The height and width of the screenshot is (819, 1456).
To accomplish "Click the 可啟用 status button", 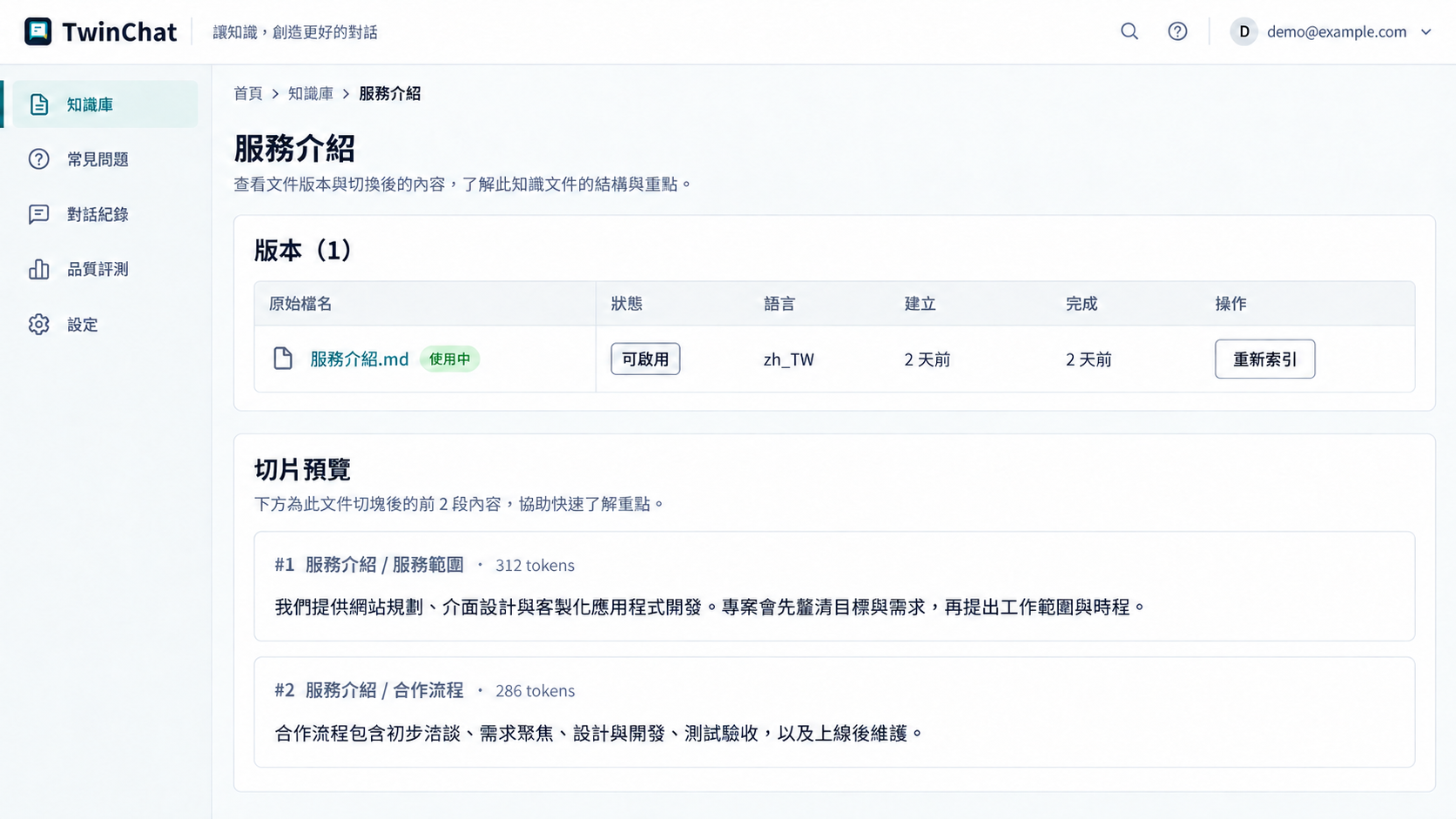I will coord(645,359).
